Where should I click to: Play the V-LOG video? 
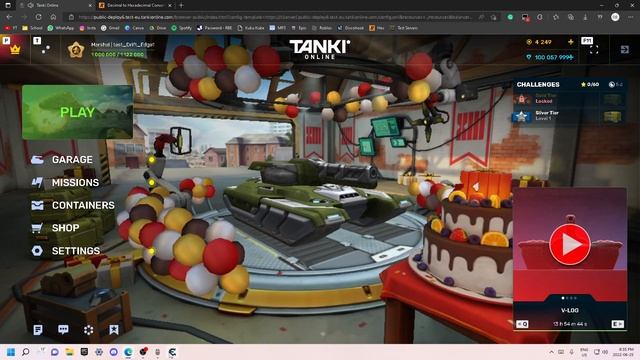[570, 244]
